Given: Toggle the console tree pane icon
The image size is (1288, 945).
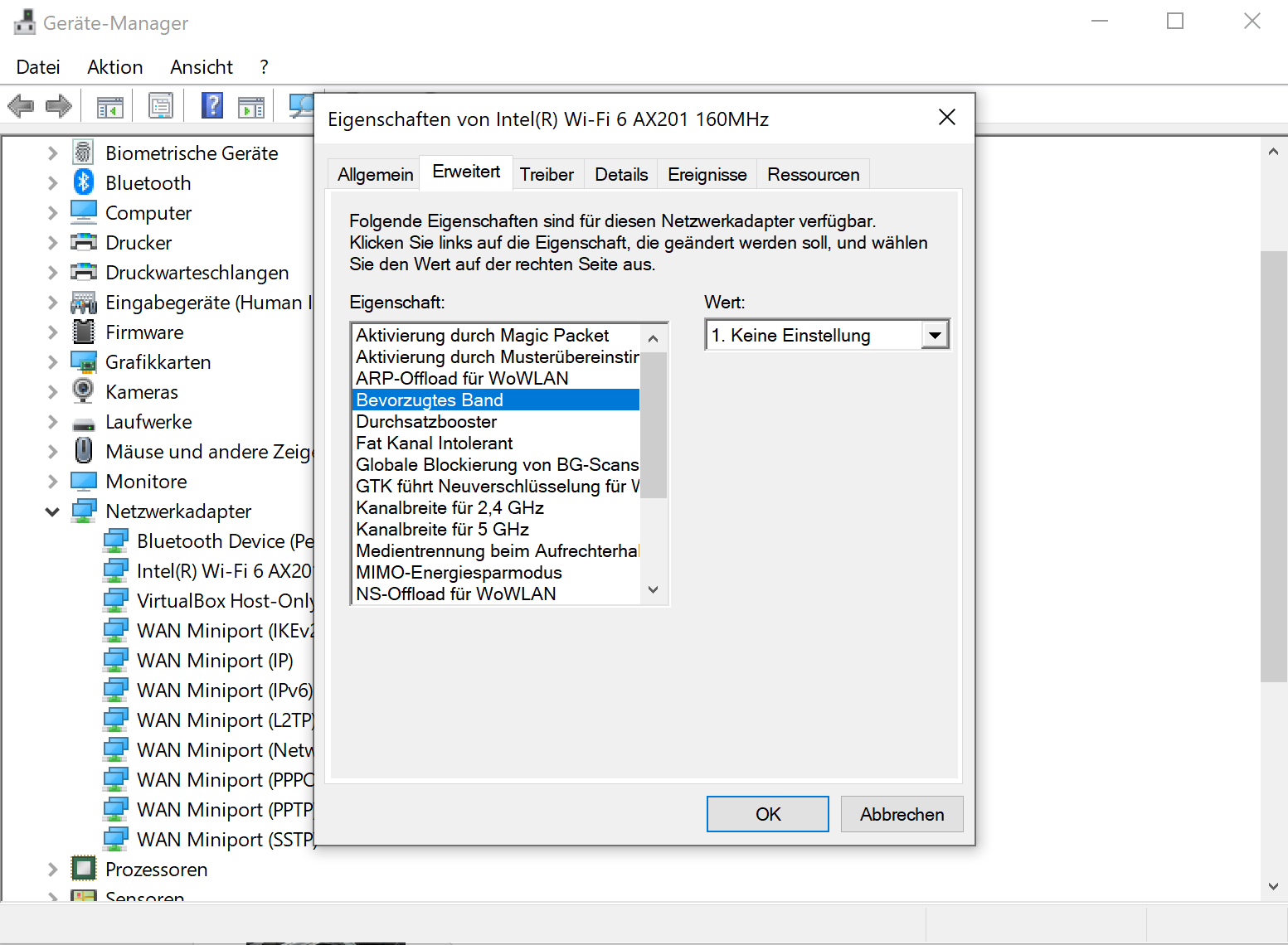Looking at the screenshot, I should coord(109,106).
